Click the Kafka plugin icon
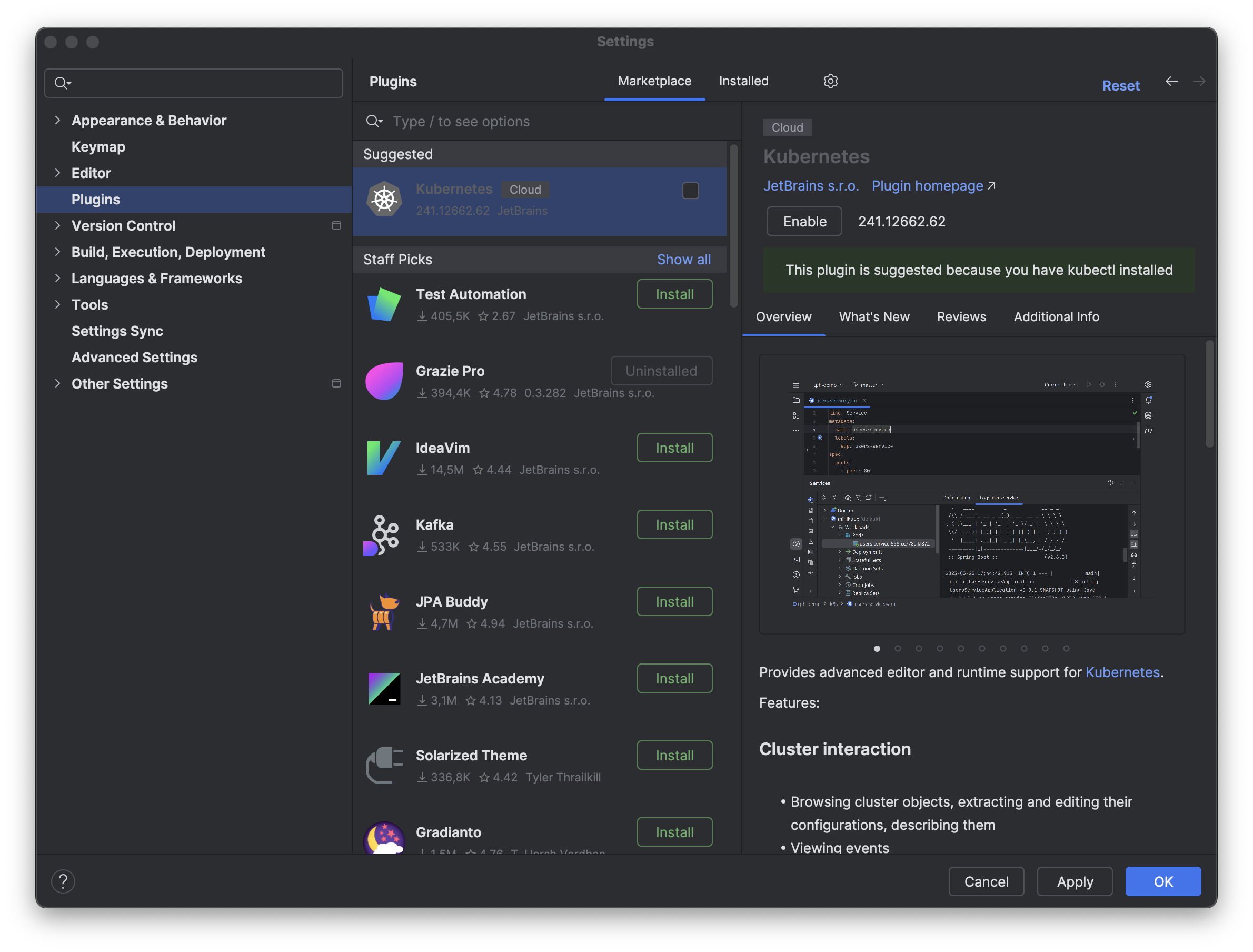 382,535
